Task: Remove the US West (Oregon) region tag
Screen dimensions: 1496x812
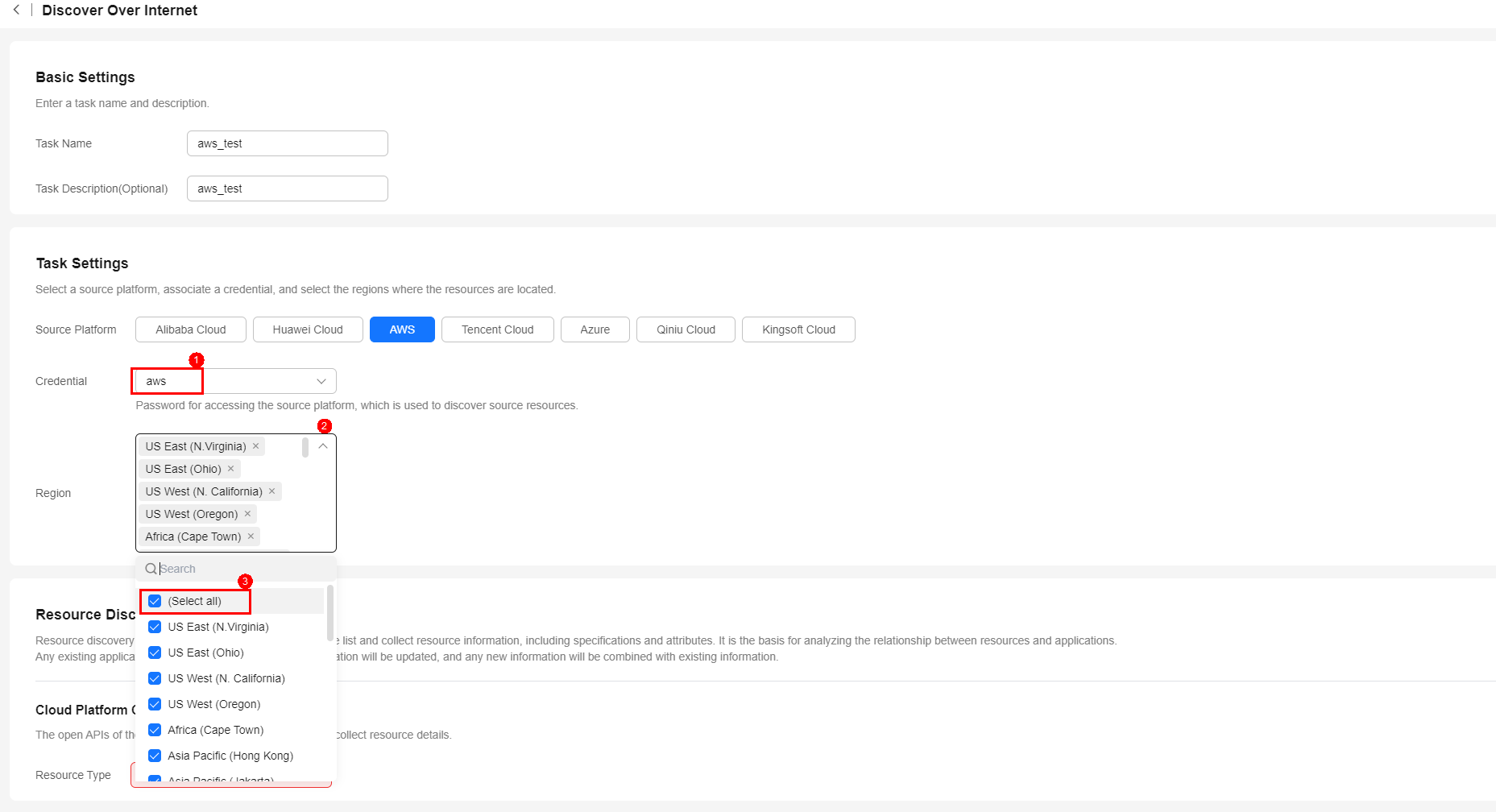Action: pos(248,514)
